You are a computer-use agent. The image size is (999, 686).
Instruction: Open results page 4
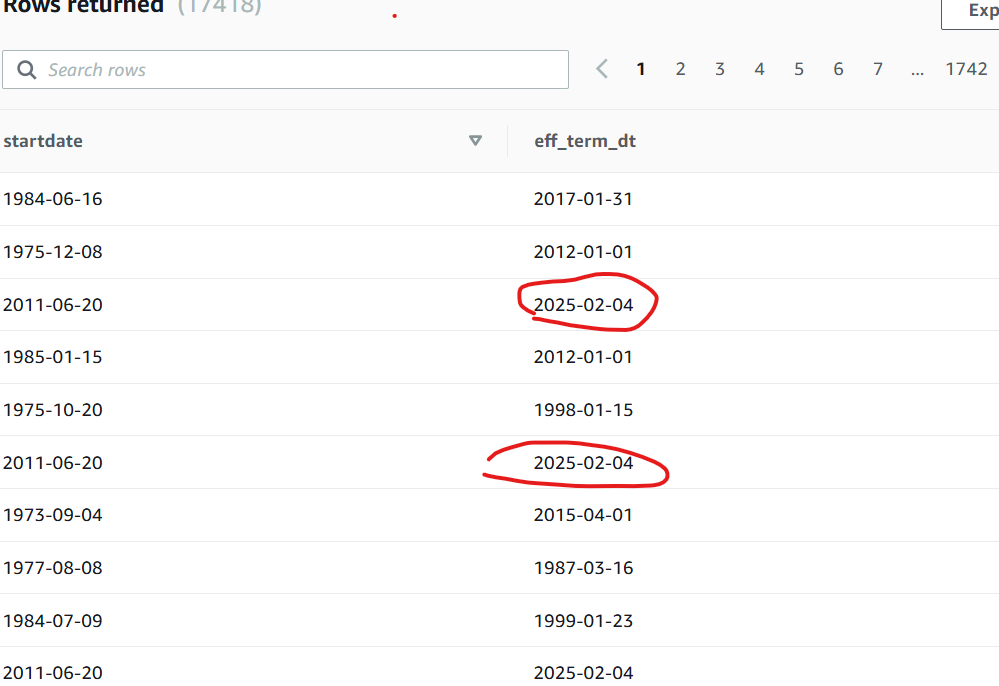point(759,69)
